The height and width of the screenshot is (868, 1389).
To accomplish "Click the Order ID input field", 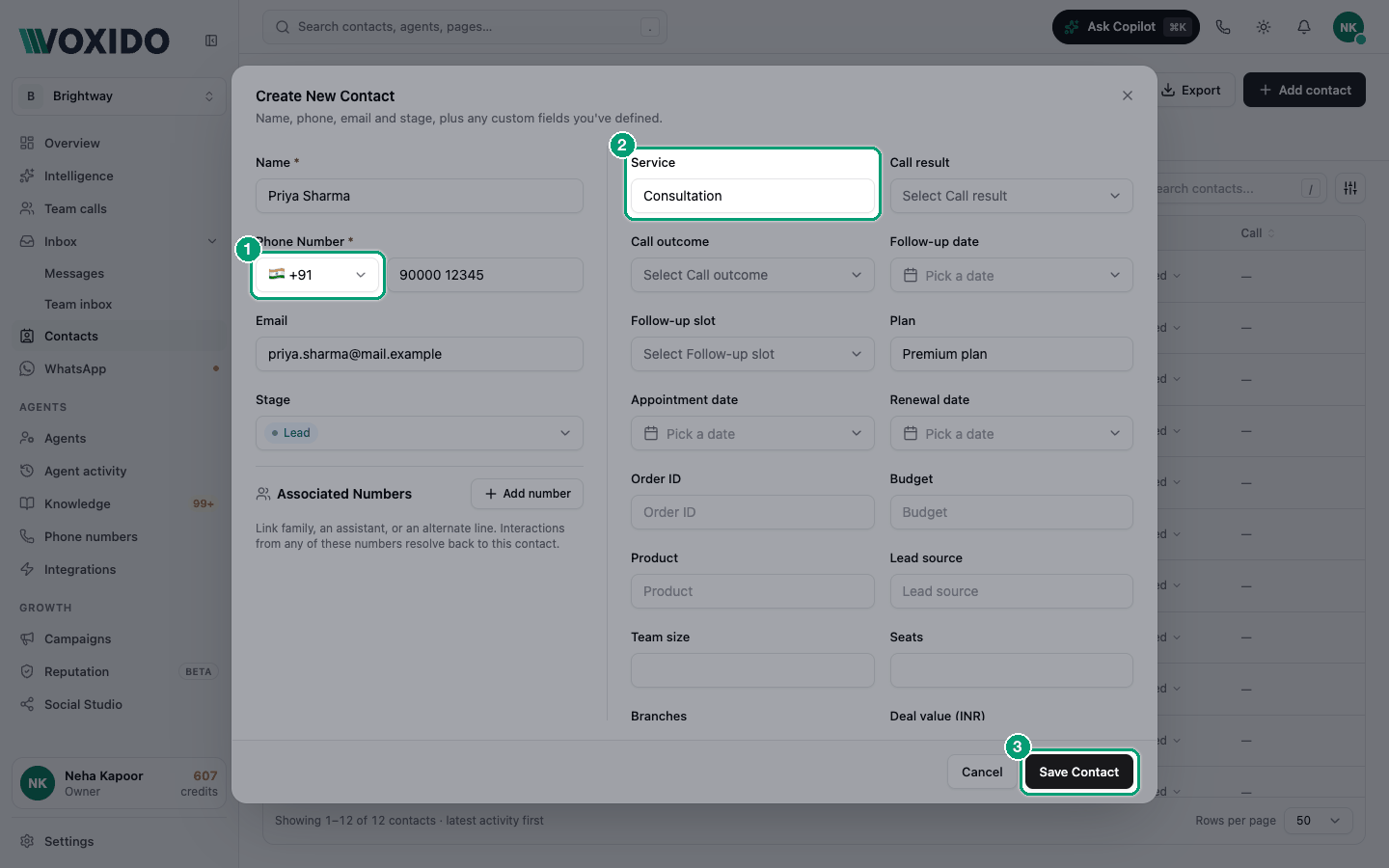I will click(x=752, y=512).
